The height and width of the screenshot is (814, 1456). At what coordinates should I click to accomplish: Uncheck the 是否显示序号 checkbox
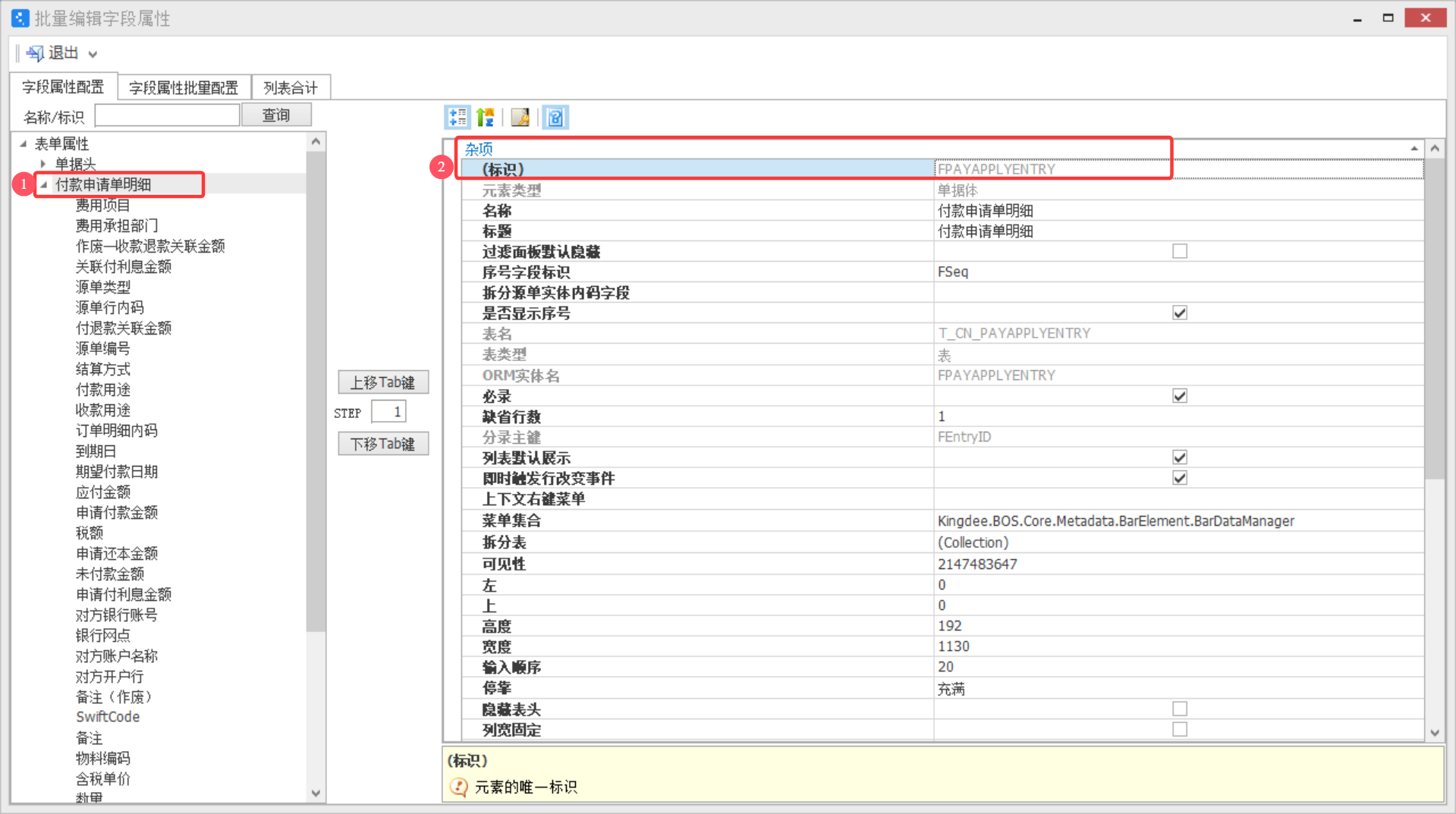coord(1179,313)
